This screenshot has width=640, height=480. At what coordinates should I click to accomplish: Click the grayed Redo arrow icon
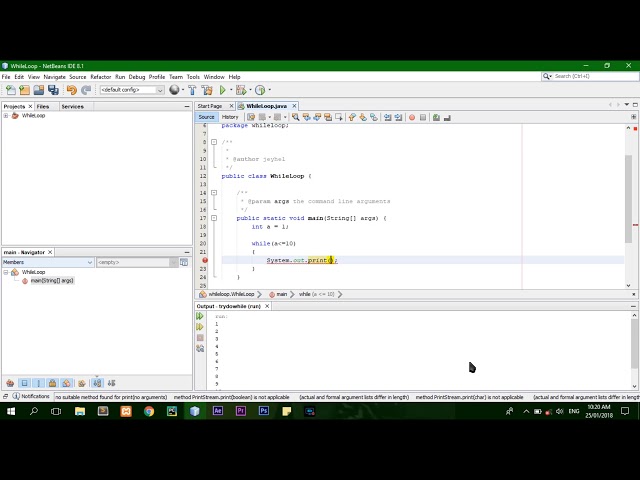(86, 90)
